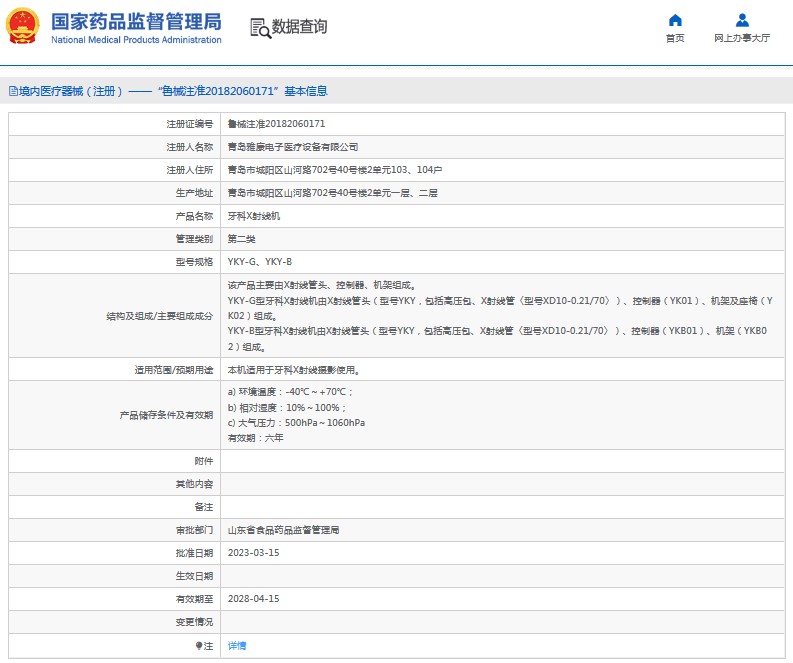The width and height of the screenshot is (793, 663).
Task: Select intended use text 本机适用于牙科X射线摄影使用
Action: (293, 370)
